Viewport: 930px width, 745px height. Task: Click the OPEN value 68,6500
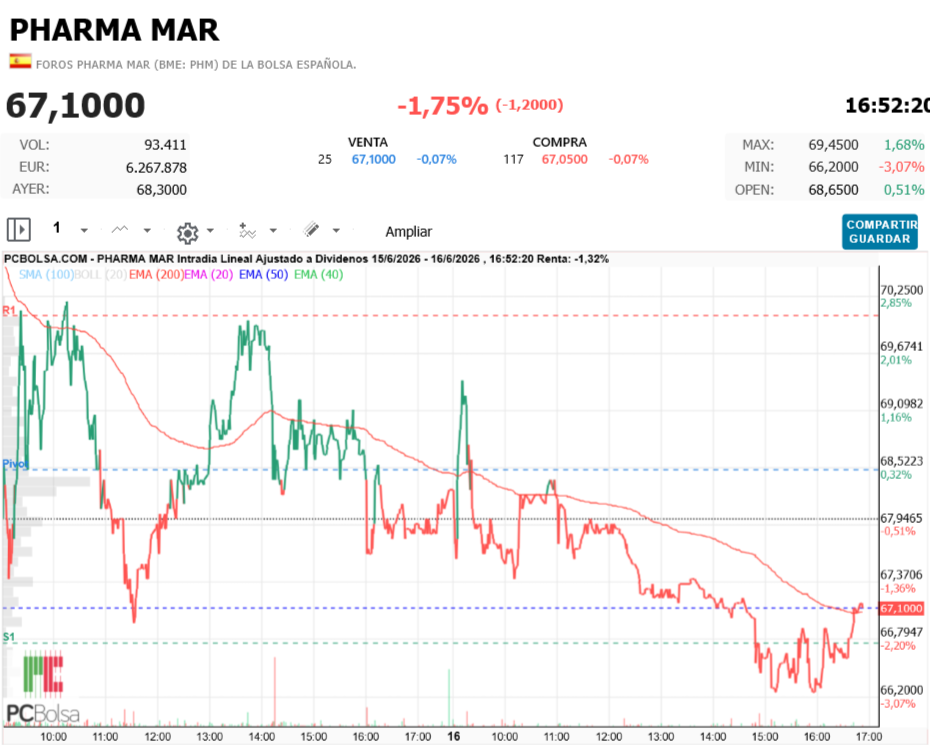click(x=833, y=190)
